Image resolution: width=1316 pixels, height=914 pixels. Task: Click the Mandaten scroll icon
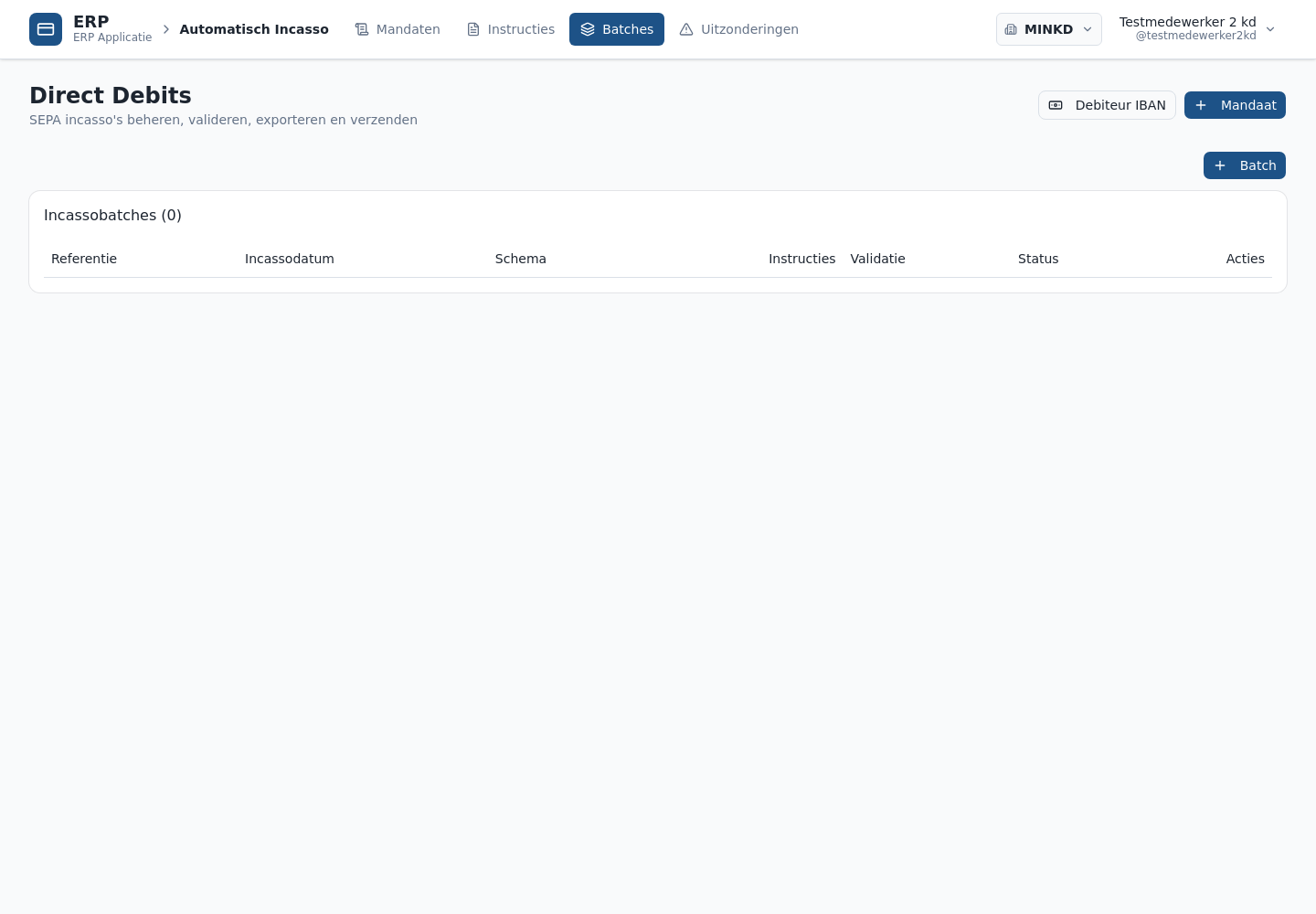[x=362, y=29]
